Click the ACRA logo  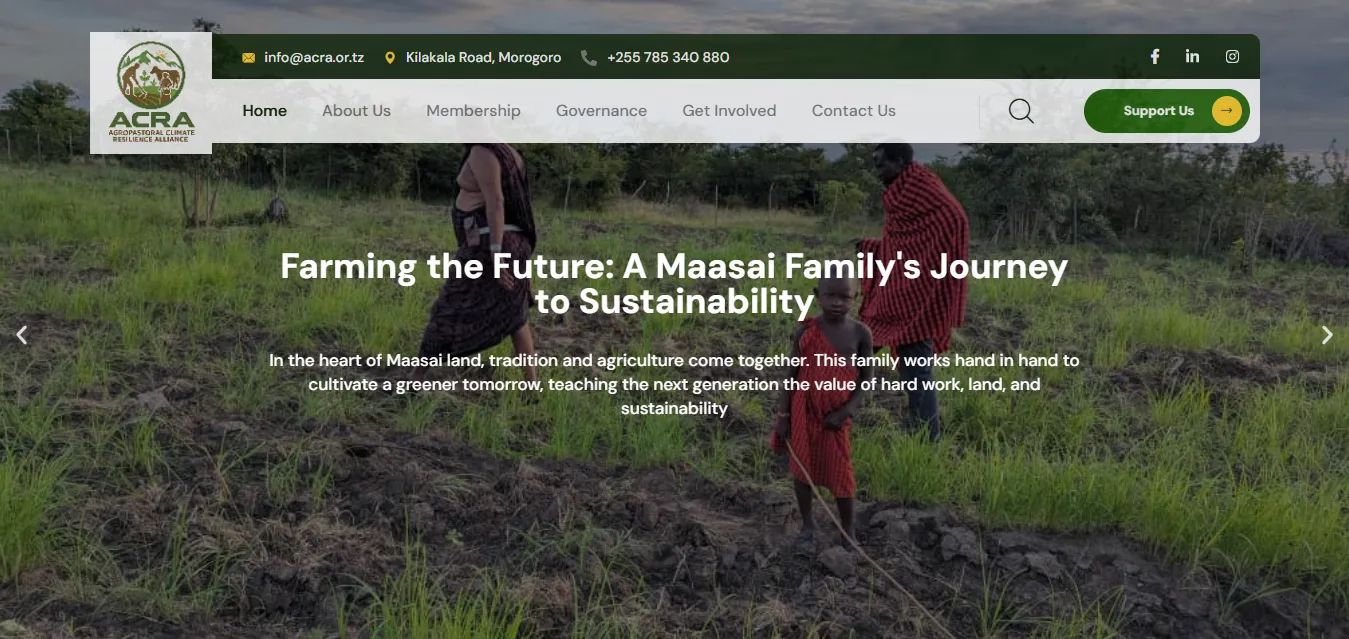151,93
